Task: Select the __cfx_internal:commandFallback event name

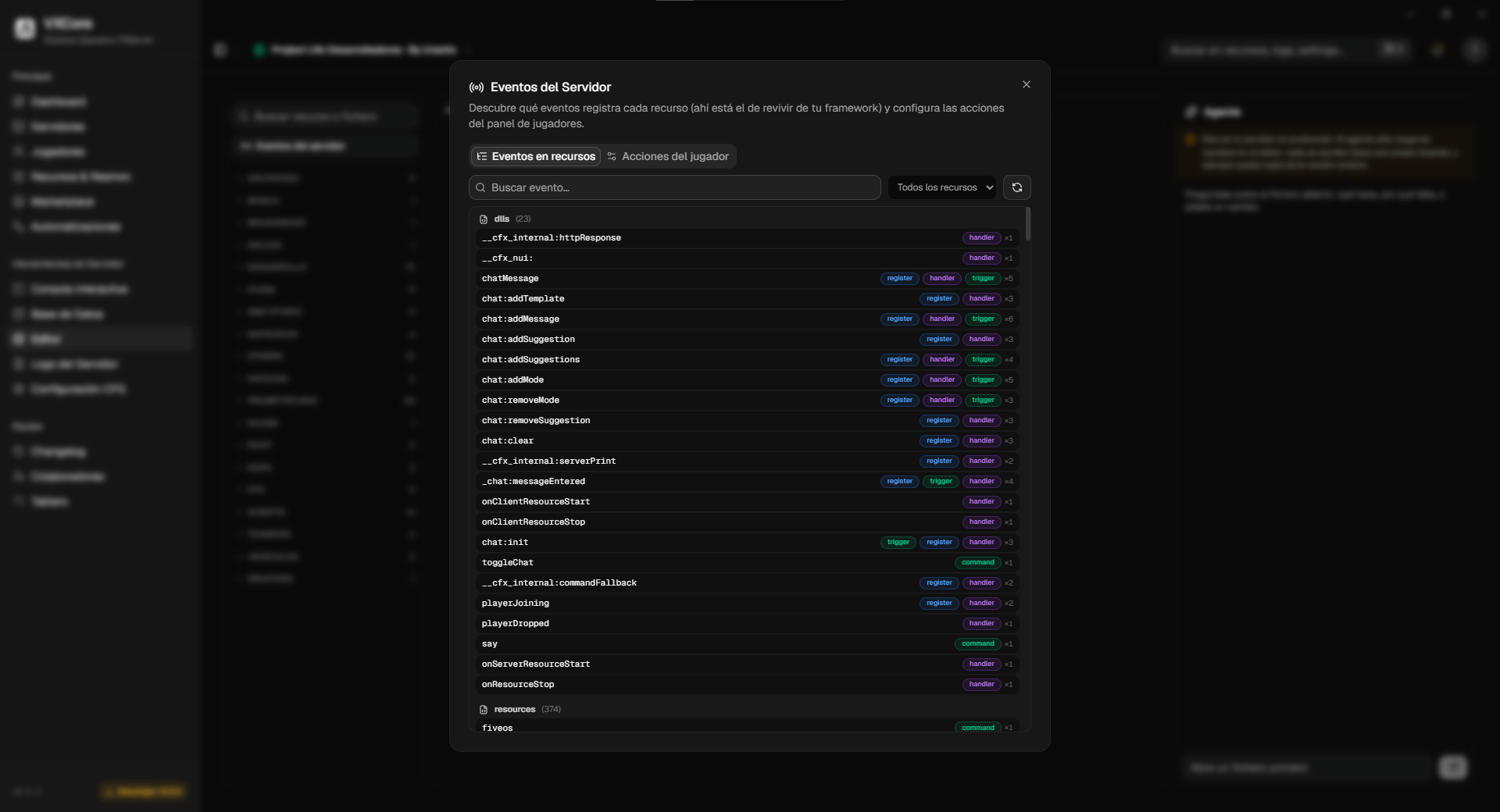Action: coord(559,582)
